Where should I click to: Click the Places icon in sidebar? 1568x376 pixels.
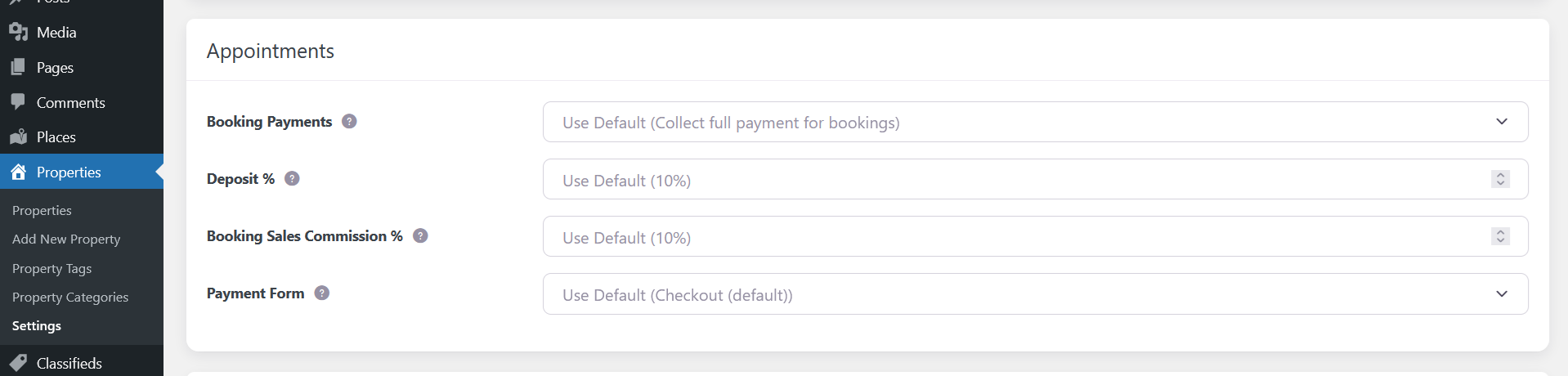[x=18, y=137]
